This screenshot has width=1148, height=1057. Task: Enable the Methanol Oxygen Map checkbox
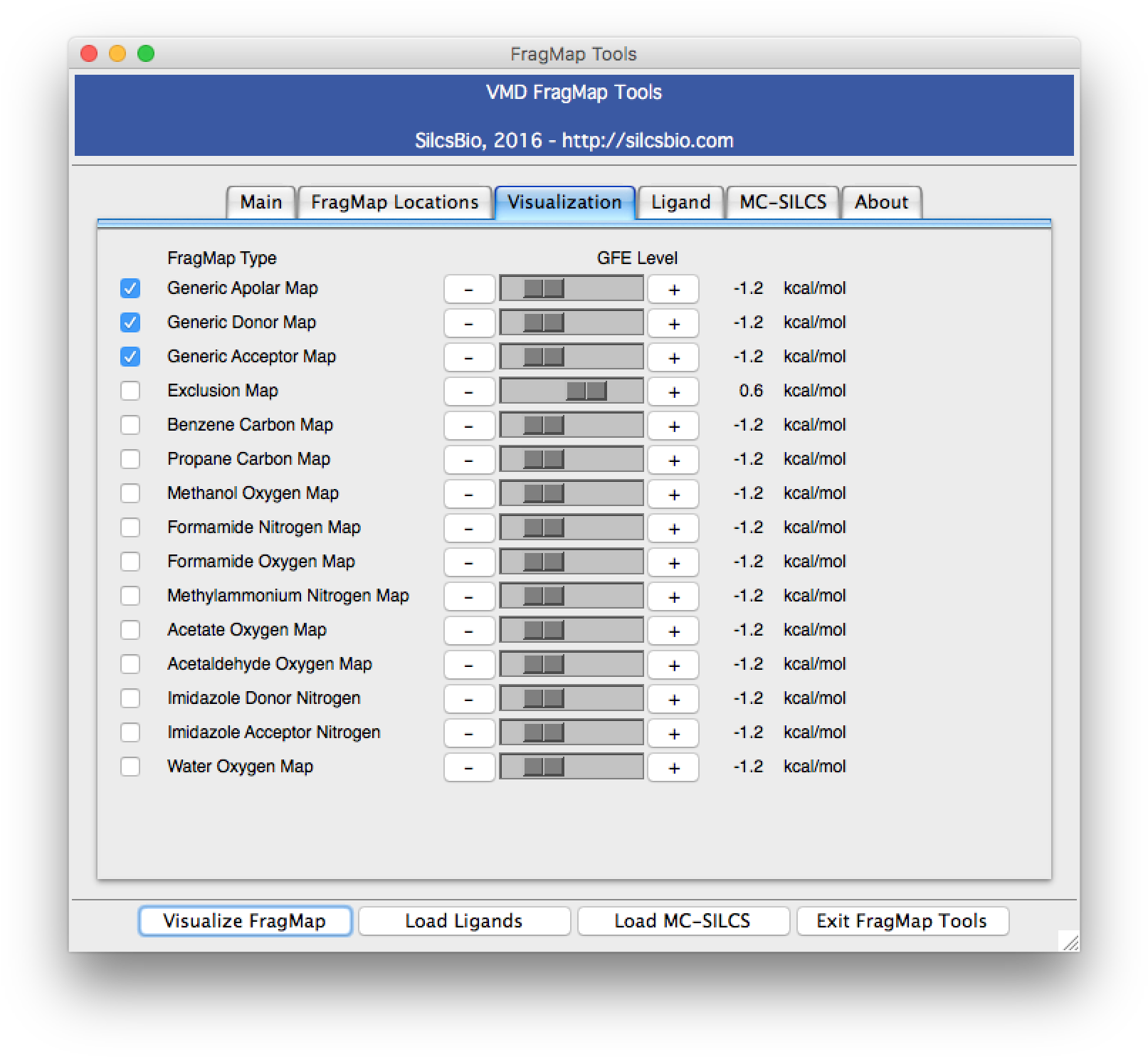(x=130, y=493)
